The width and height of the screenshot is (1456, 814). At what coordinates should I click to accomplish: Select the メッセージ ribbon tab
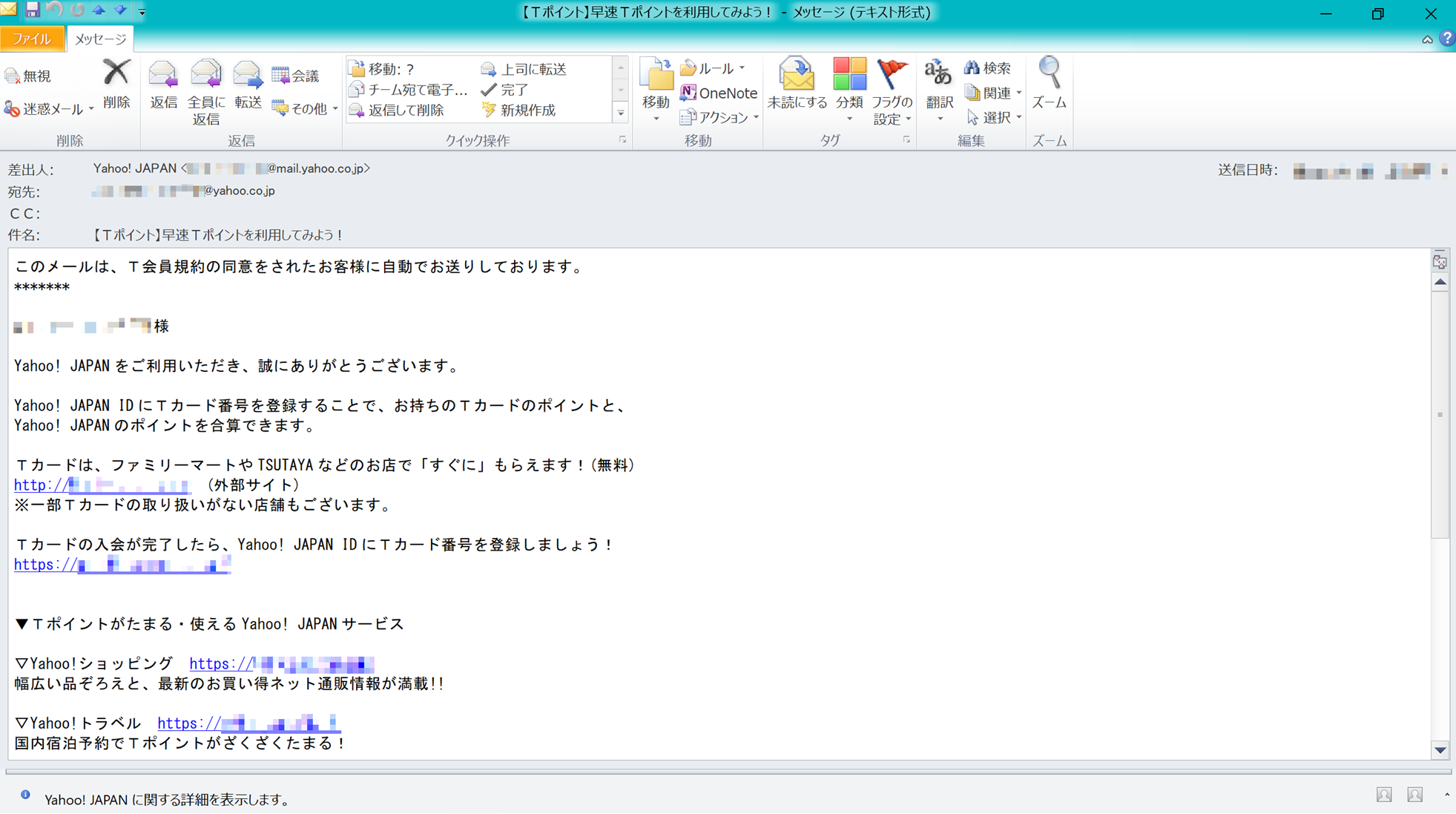coord(99,38)
